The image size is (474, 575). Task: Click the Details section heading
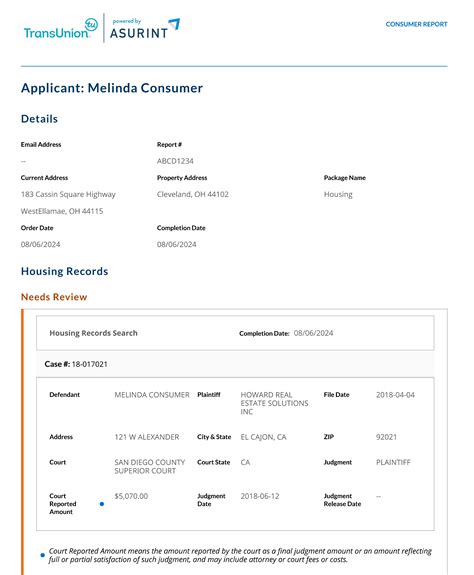tap(39, 119)
